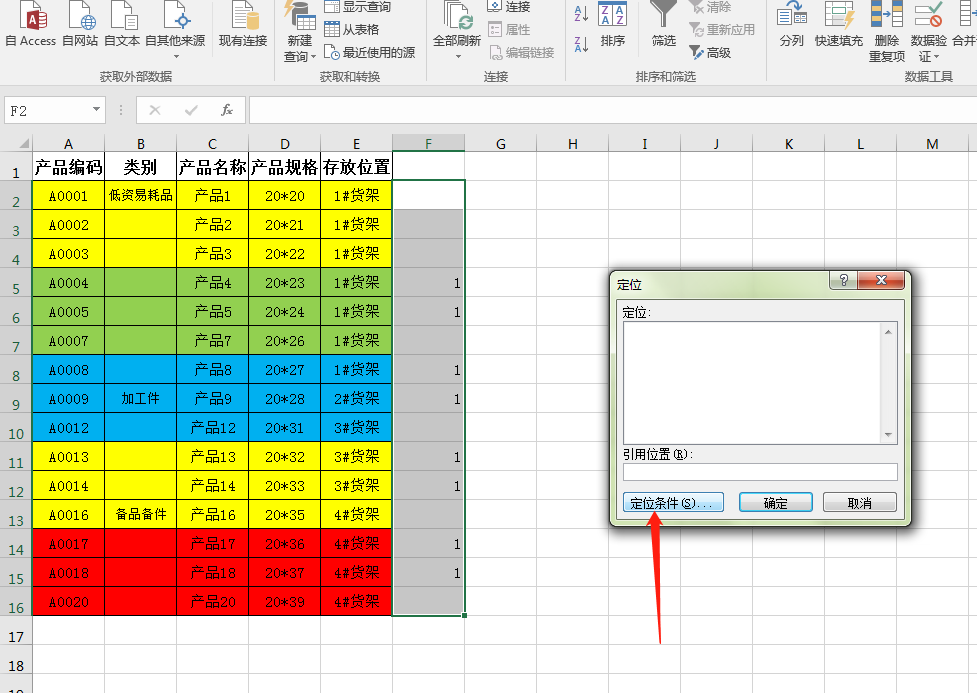977x693 pixels.
Task: Click the 自网站 import icon
Action: click(x=80, y=24)
